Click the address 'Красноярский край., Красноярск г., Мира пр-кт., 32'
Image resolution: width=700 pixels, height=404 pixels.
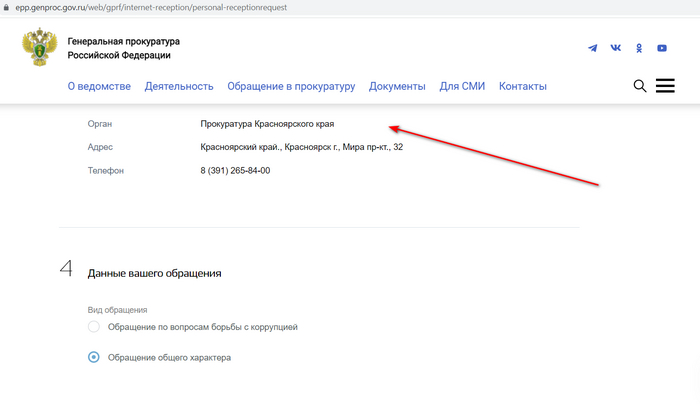click(301, 147)
